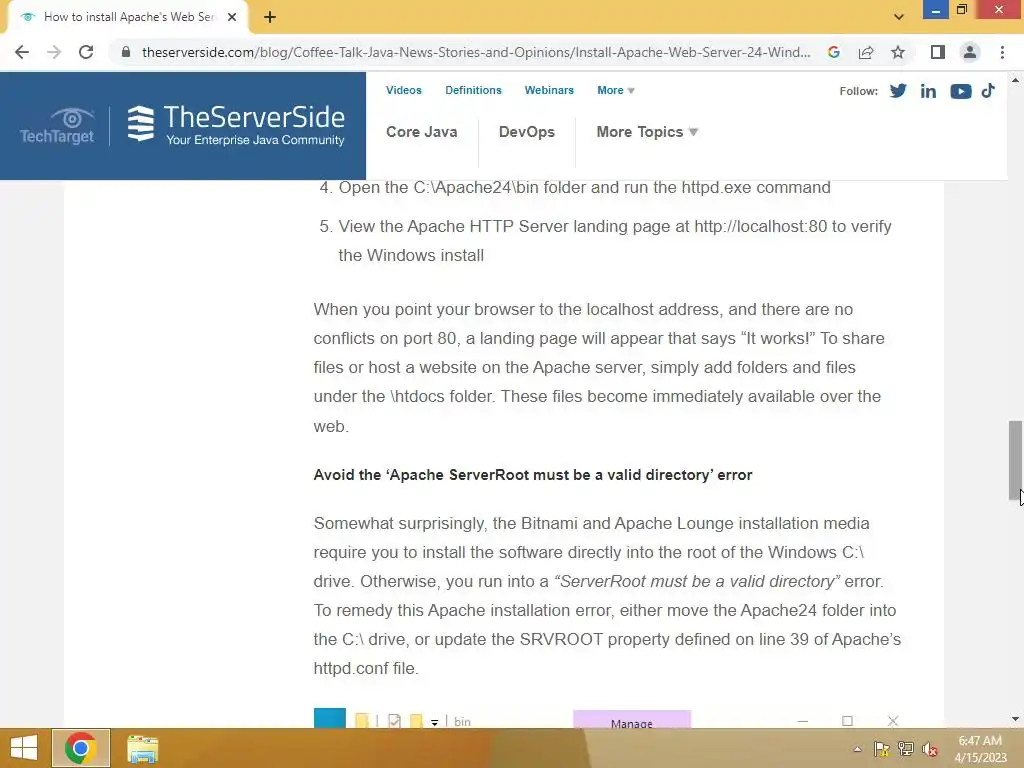The image size is (1024, 768).
Task: Click Chrome icon in taskbar
Action: [81, 748]
